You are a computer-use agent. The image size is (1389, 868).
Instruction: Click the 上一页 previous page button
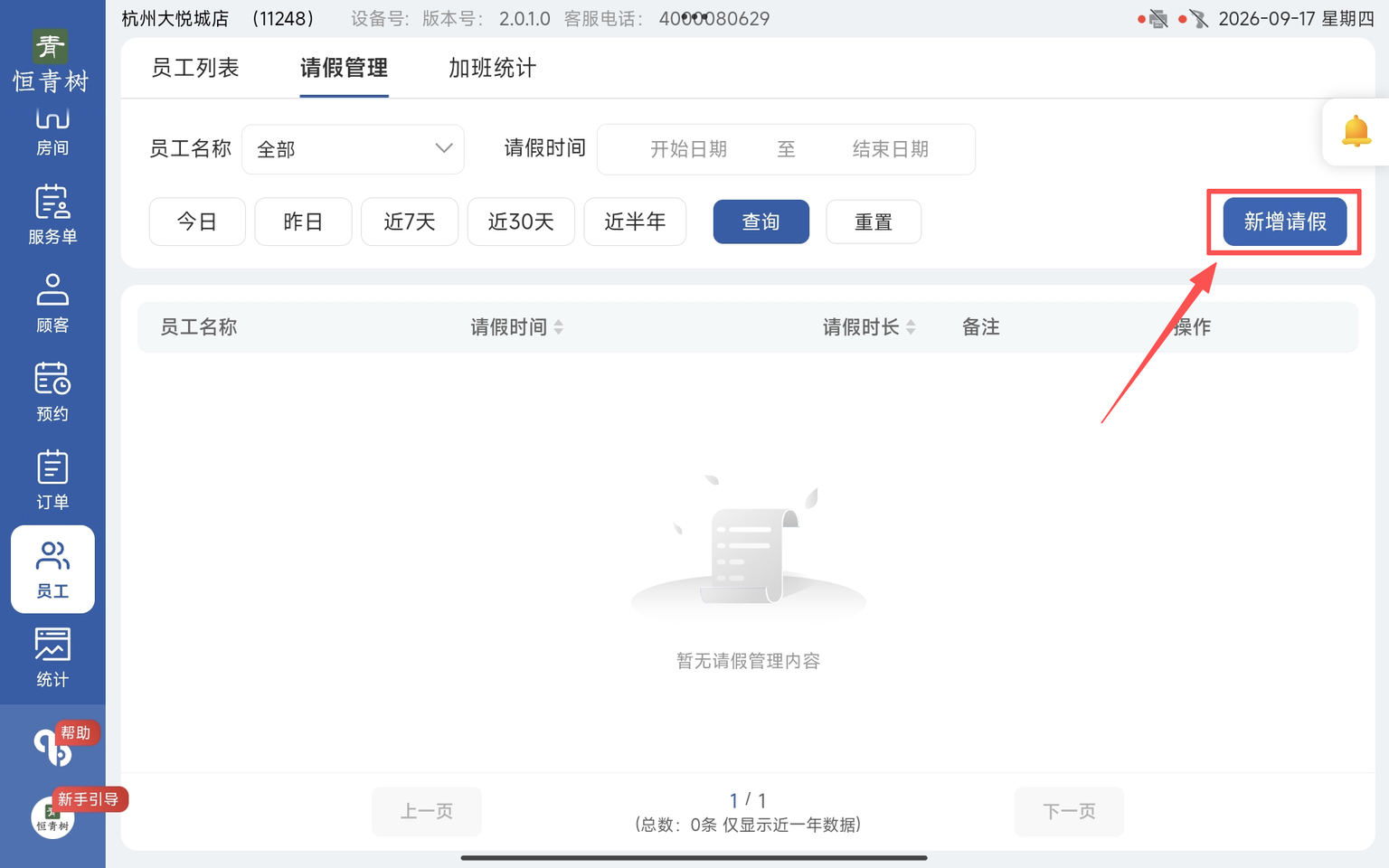(x=427, y=811)
